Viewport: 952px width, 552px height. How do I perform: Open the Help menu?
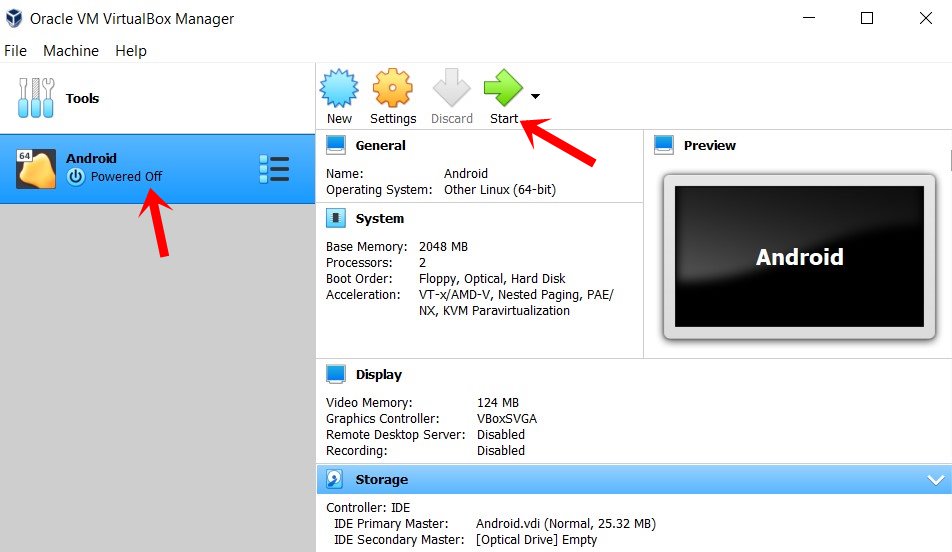pos(131,51)
